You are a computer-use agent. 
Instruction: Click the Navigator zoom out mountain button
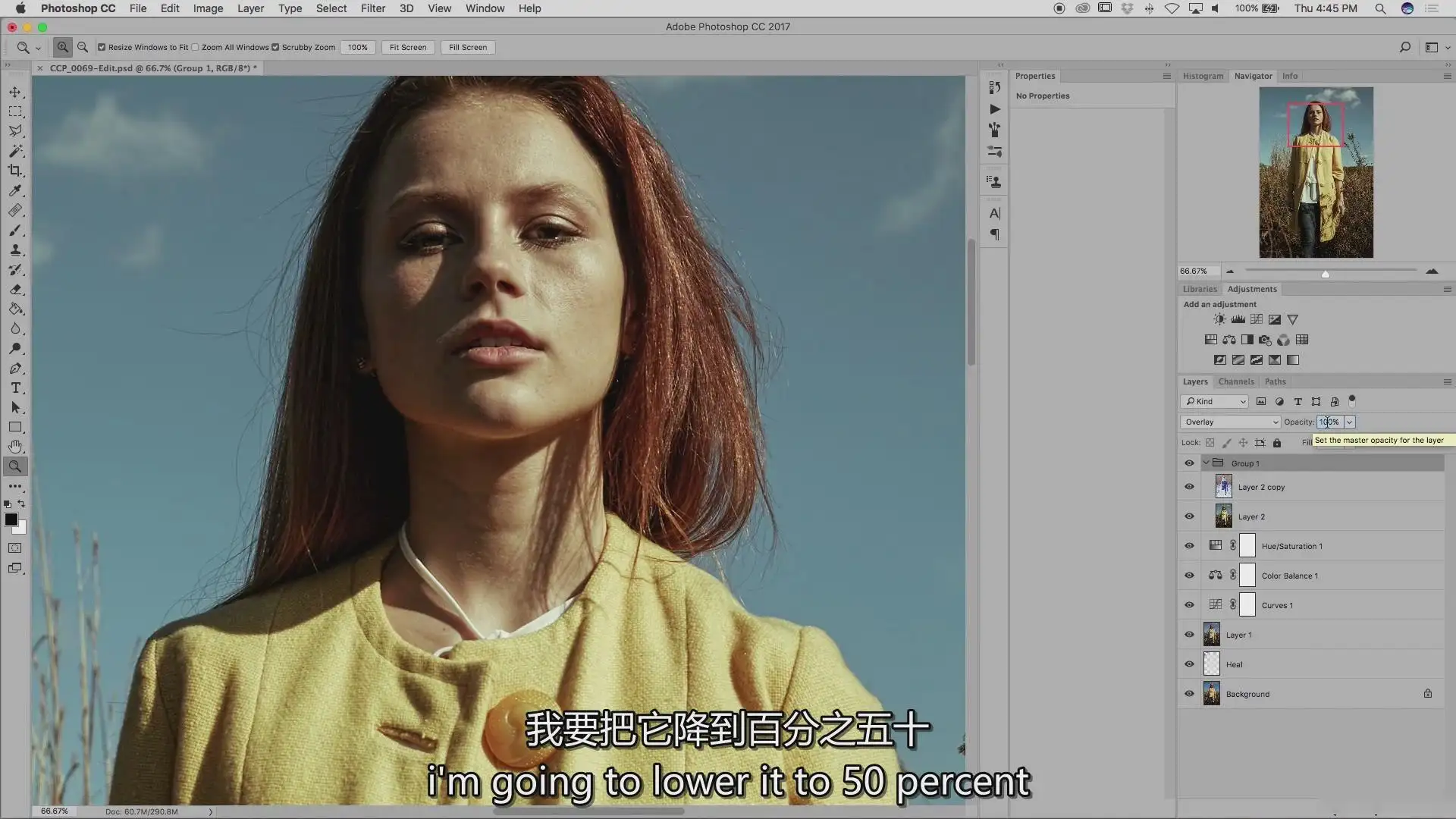1230,271
